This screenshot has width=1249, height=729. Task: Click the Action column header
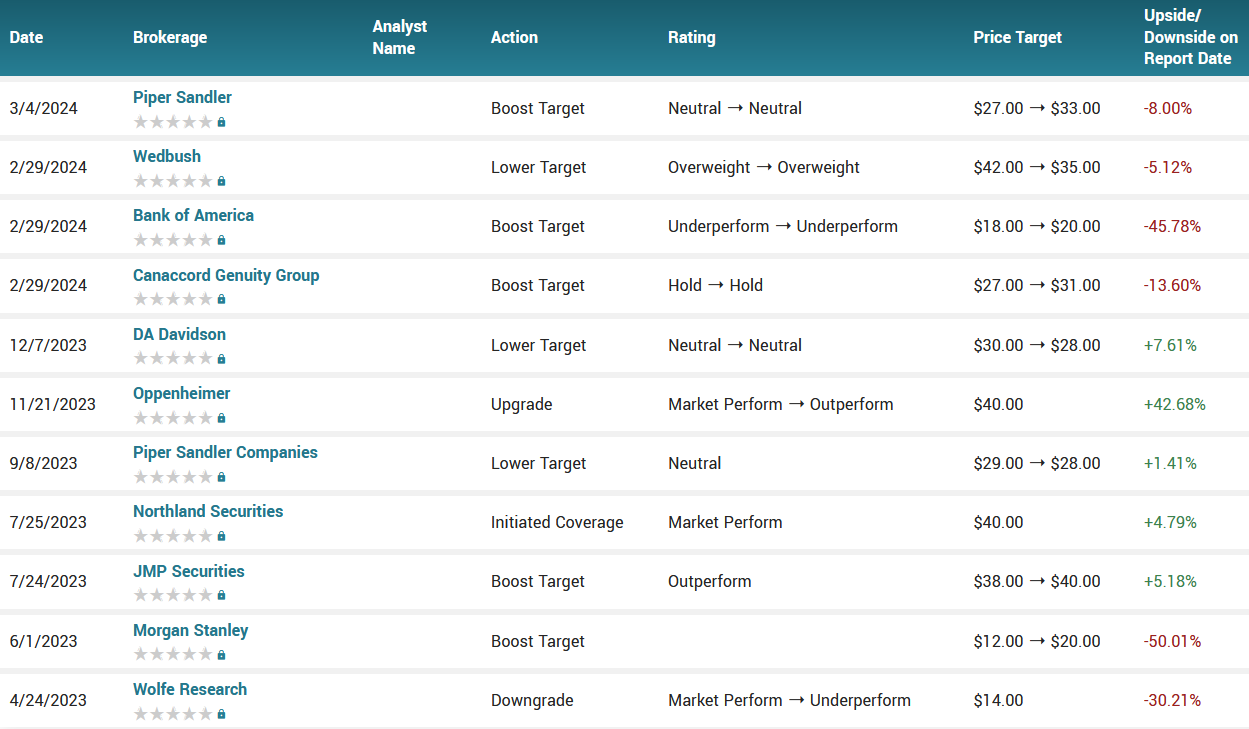pyautogui.click(x=514, y=38)
